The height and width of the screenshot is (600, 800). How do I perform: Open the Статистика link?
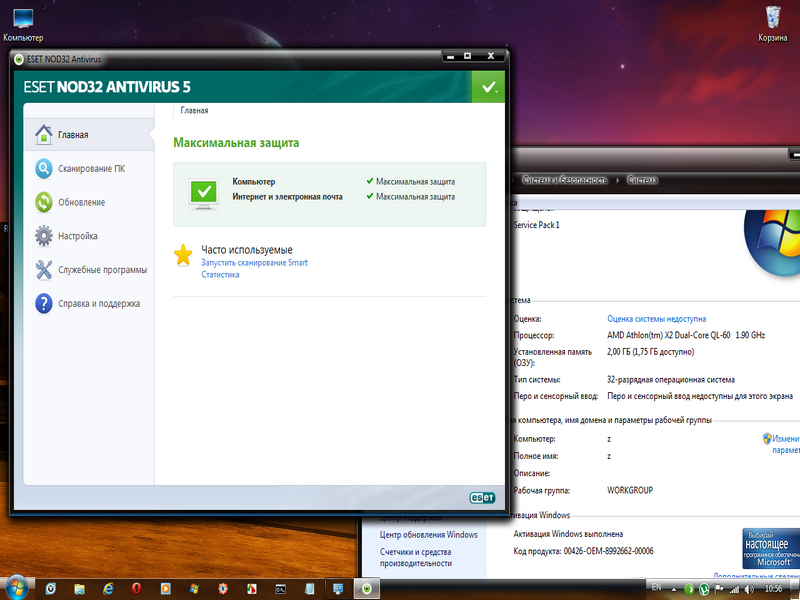click(x=220, y=274)
